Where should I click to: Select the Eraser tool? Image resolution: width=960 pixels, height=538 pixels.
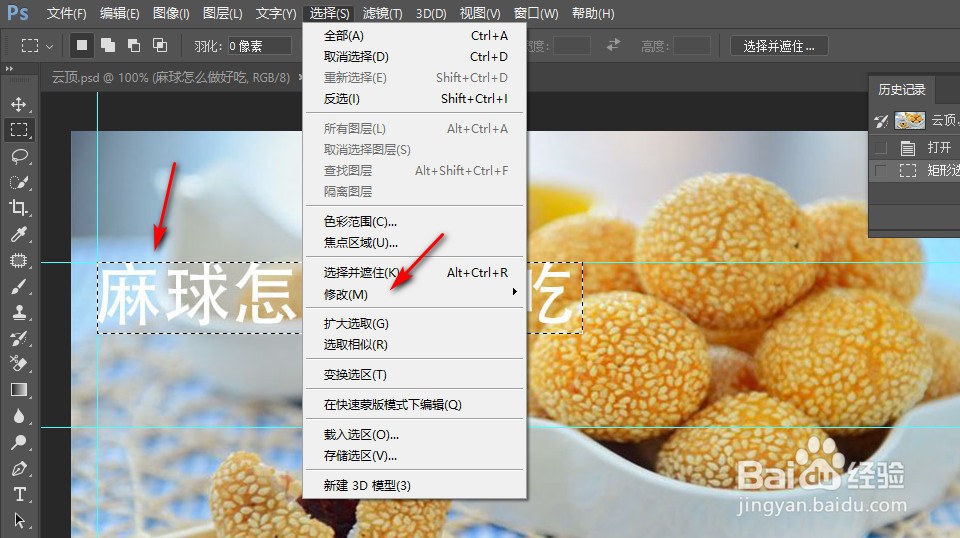coord(18,364)
